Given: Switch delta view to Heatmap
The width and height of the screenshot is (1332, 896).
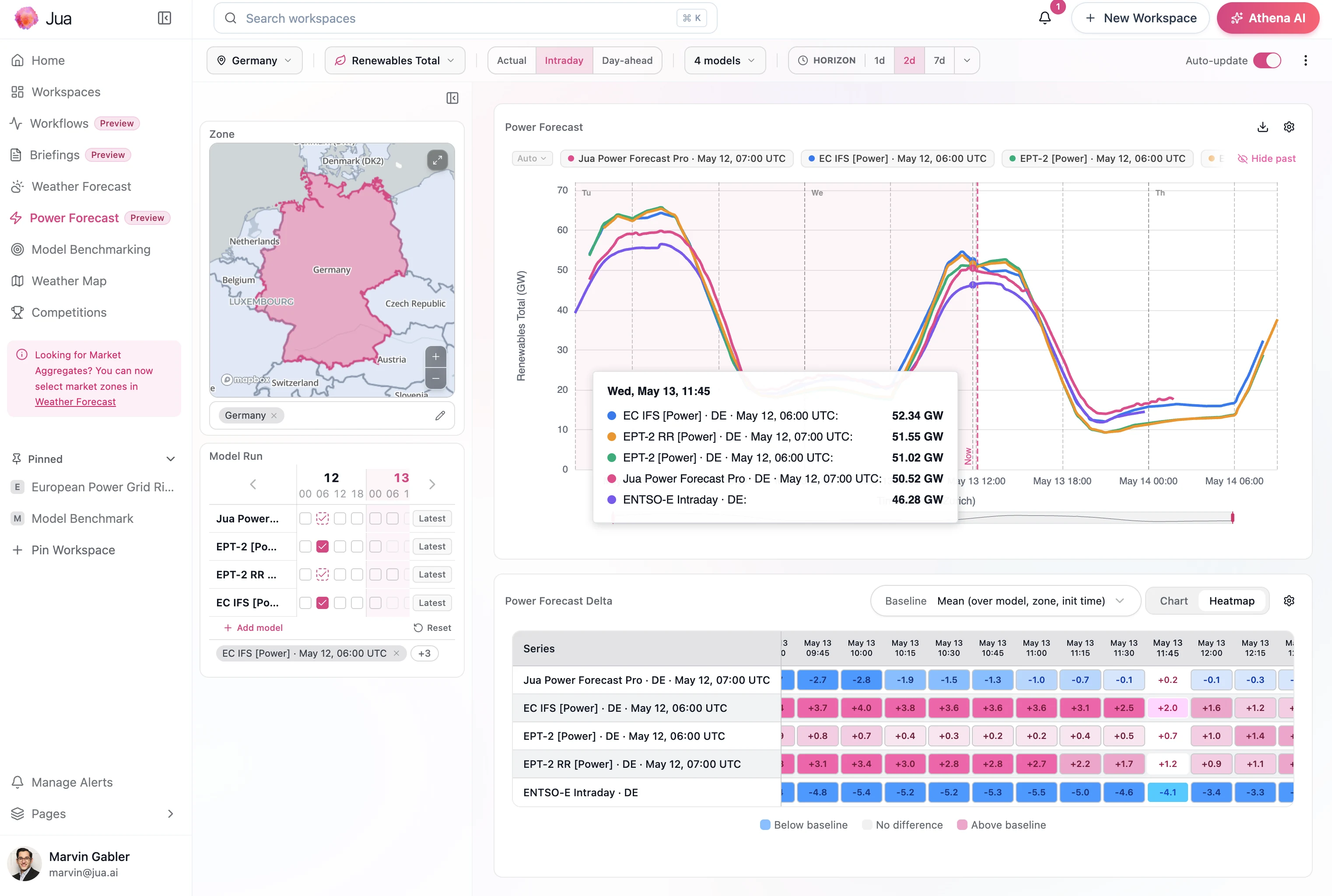Looking at the screenshot, I should point(1231,601).
